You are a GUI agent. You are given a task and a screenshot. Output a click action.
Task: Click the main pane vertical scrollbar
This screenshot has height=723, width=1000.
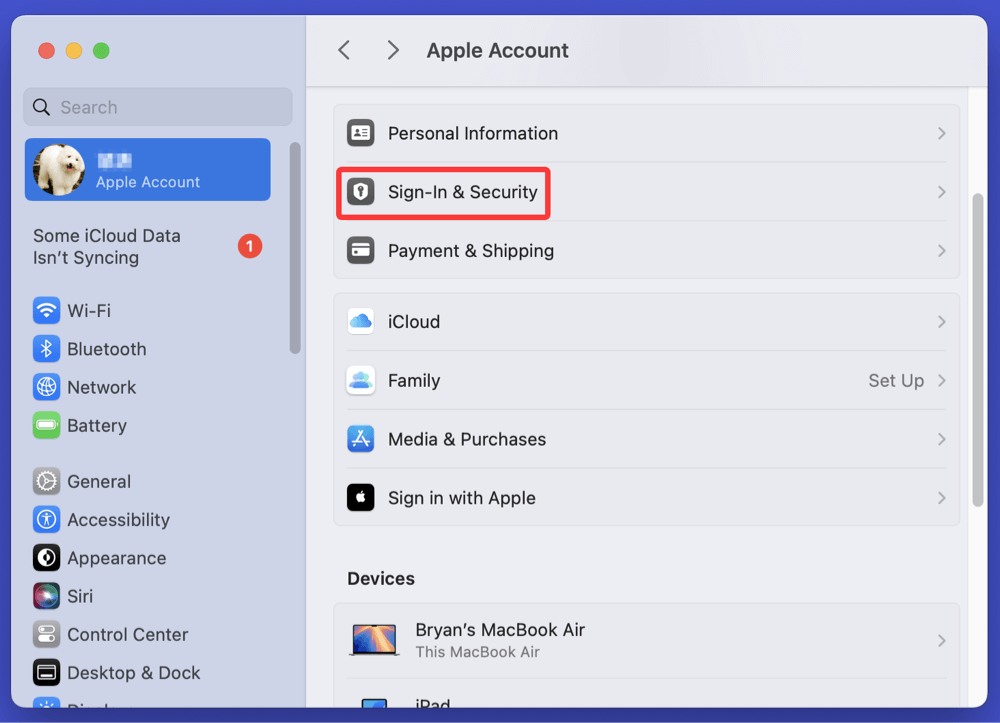pos(978,350)
